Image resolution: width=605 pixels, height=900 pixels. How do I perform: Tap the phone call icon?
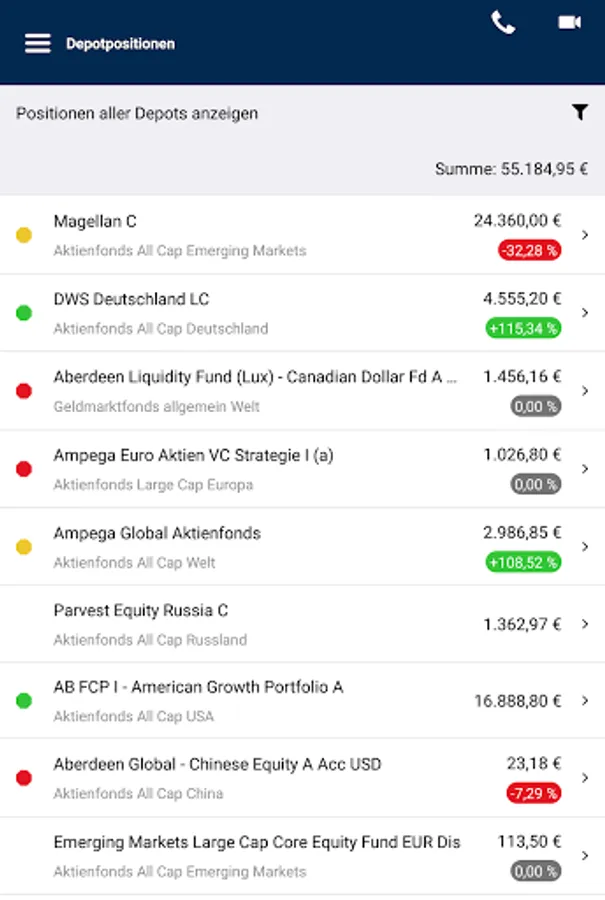pos(503,23)
